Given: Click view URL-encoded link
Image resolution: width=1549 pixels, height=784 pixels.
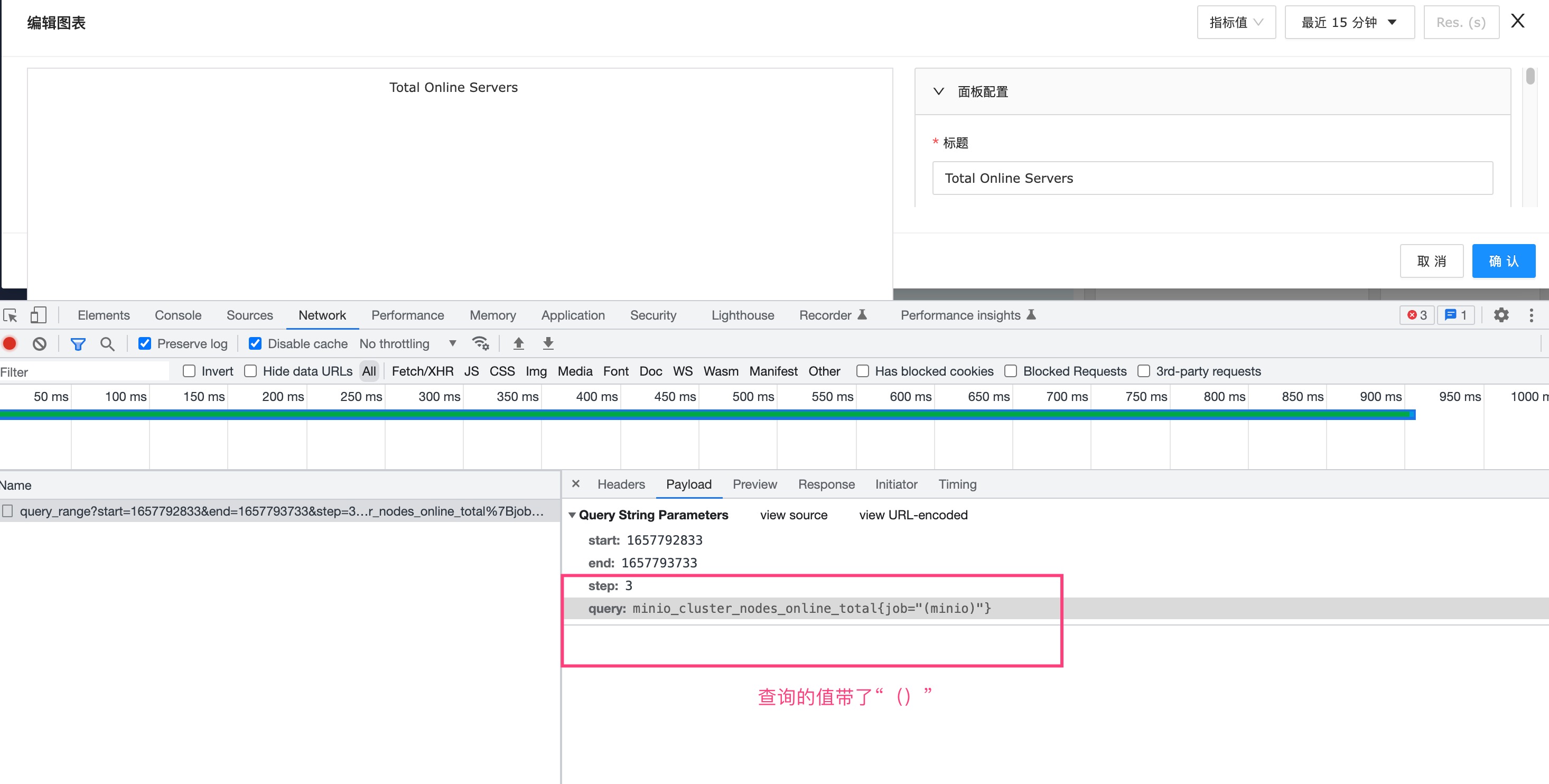Looking at the screenshot, I should [913, 515].
